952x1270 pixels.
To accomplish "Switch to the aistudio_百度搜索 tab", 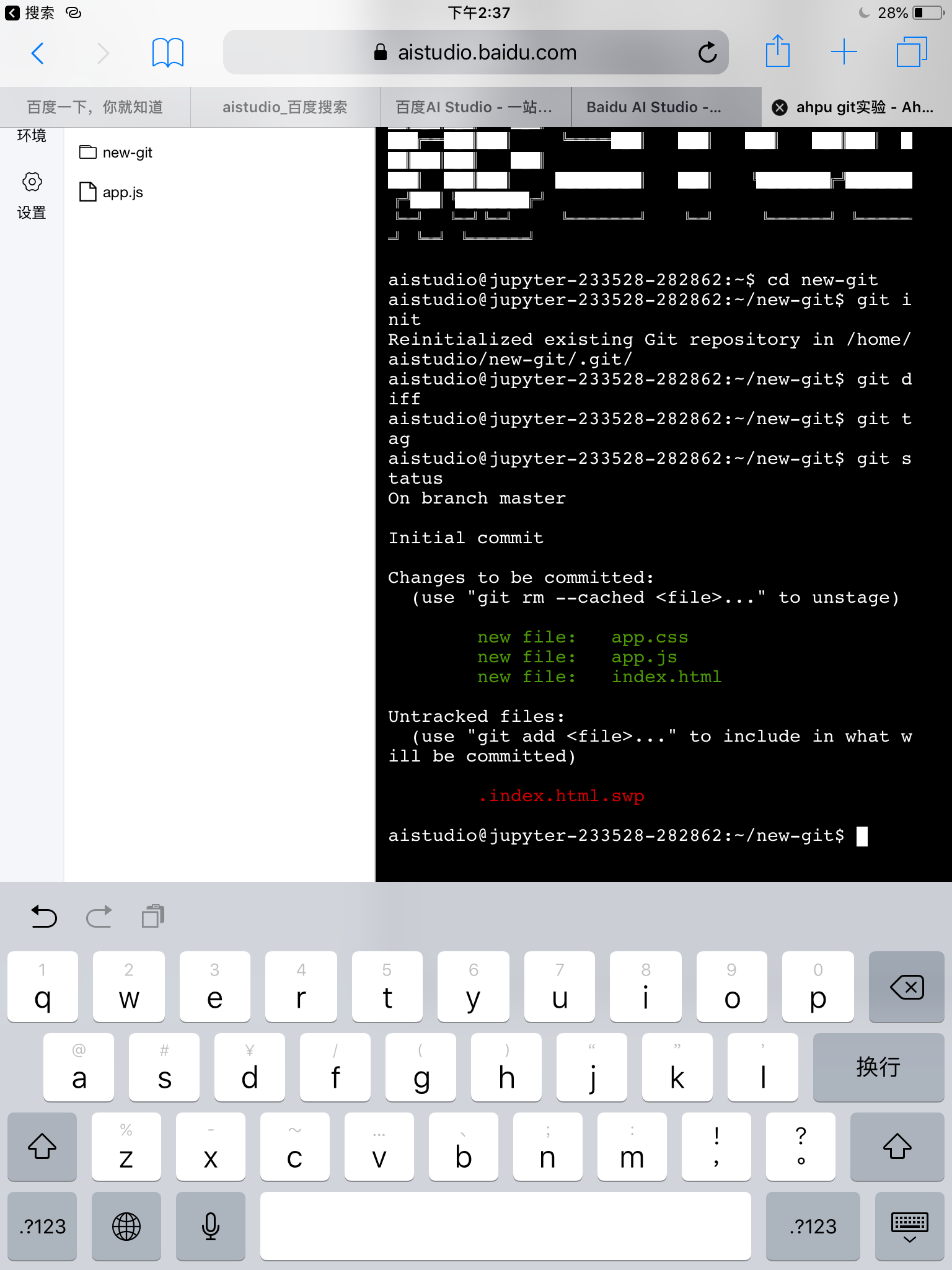I will 285,107.
